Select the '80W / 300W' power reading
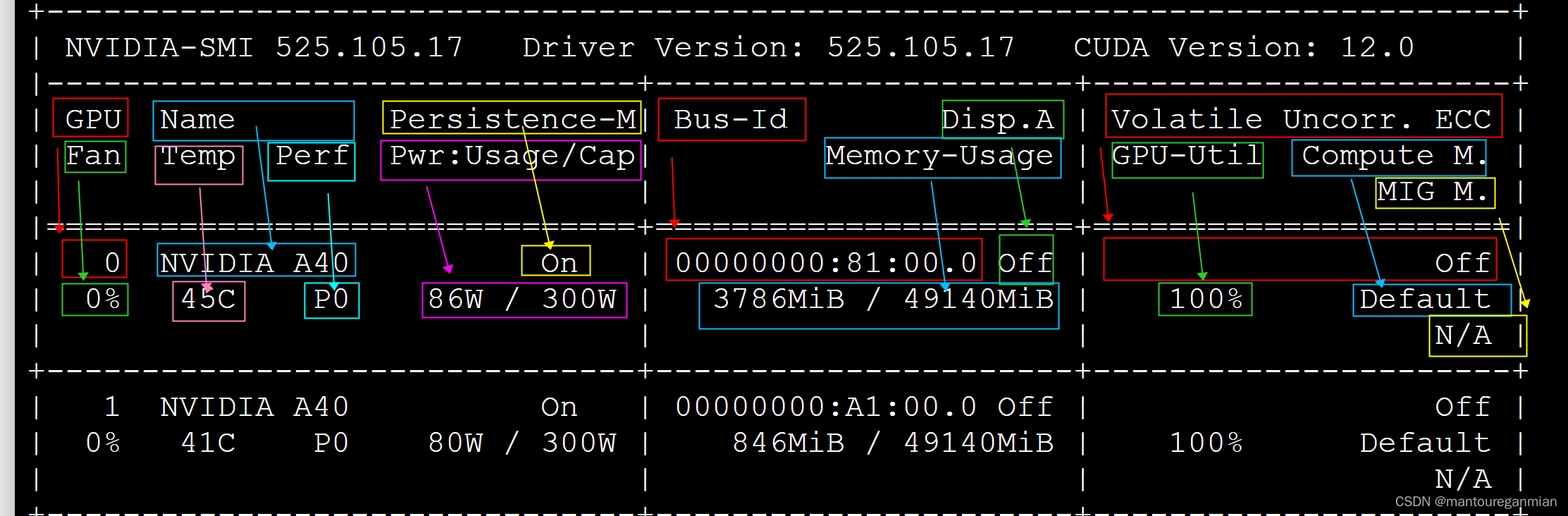 tap(522, 443)
